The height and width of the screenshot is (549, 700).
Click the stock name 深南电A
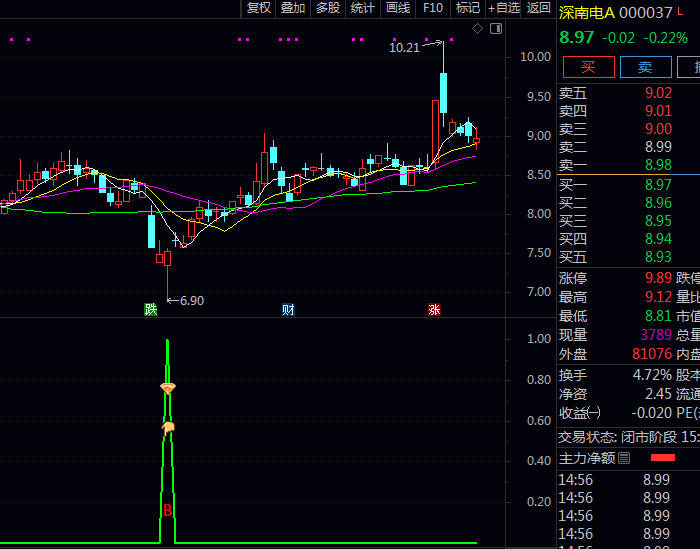click(x=587, y=13)
